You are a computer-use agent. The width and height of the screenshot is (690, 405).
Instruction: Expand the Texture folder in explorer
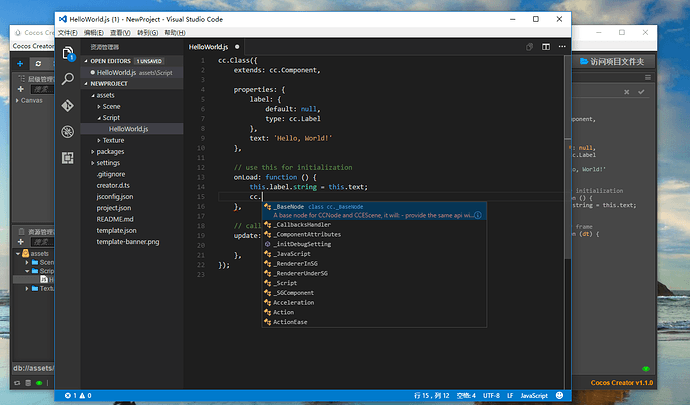(x=113, y=140)
